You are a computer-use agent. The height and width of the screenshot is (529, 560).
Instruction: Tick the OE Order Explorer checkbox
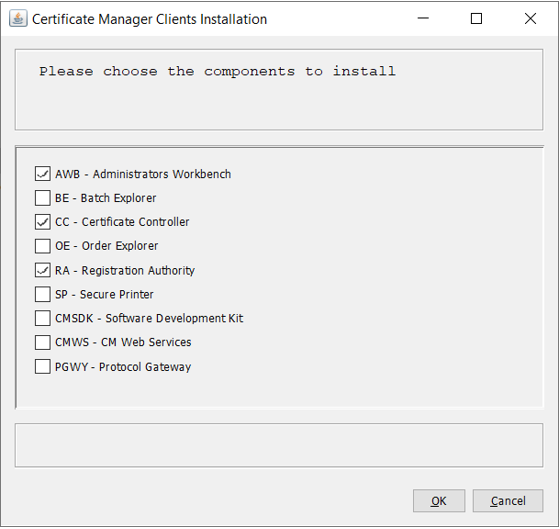[x=42, y=246]
